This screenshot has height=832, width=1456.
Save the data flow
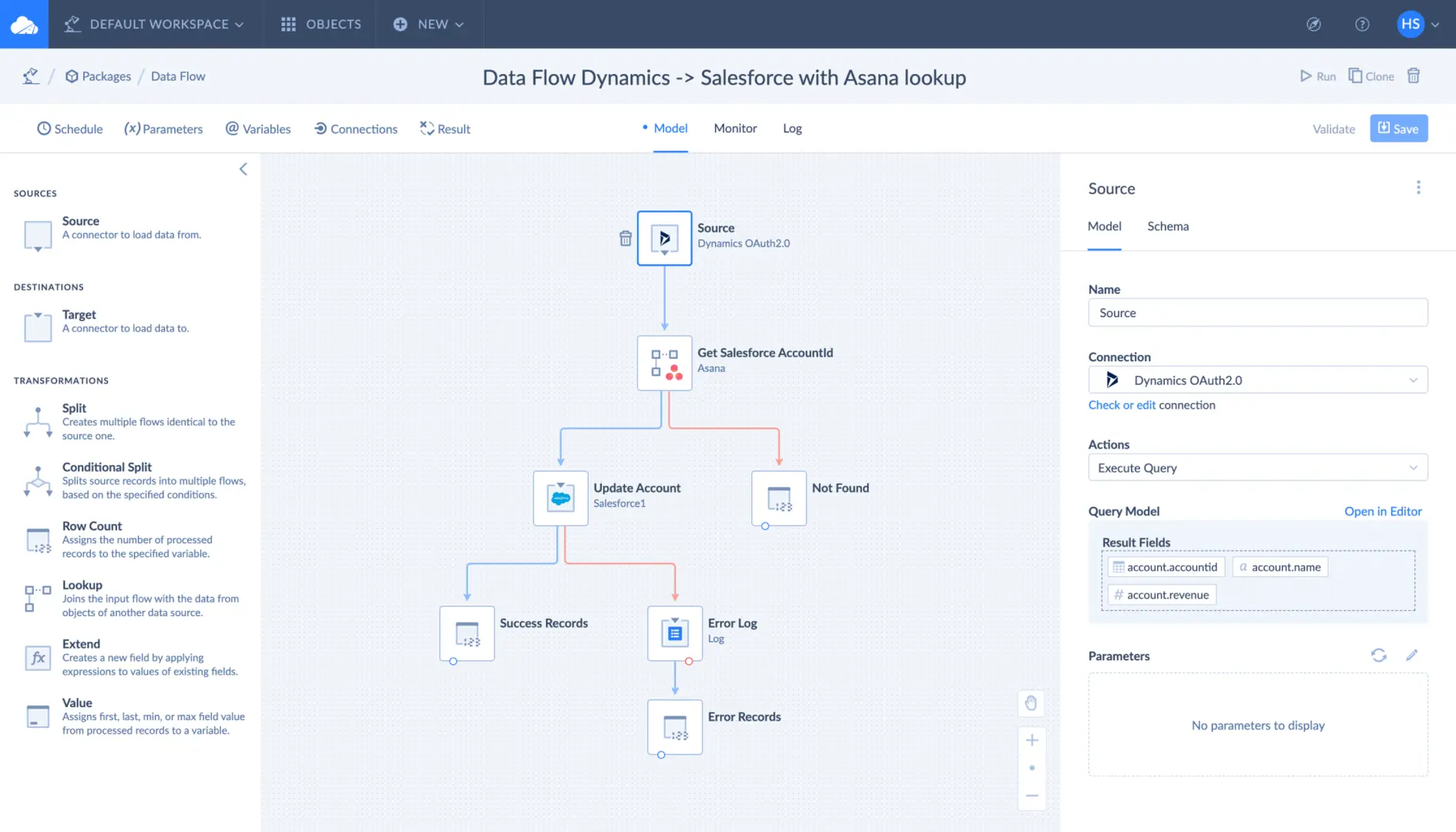1398,129
